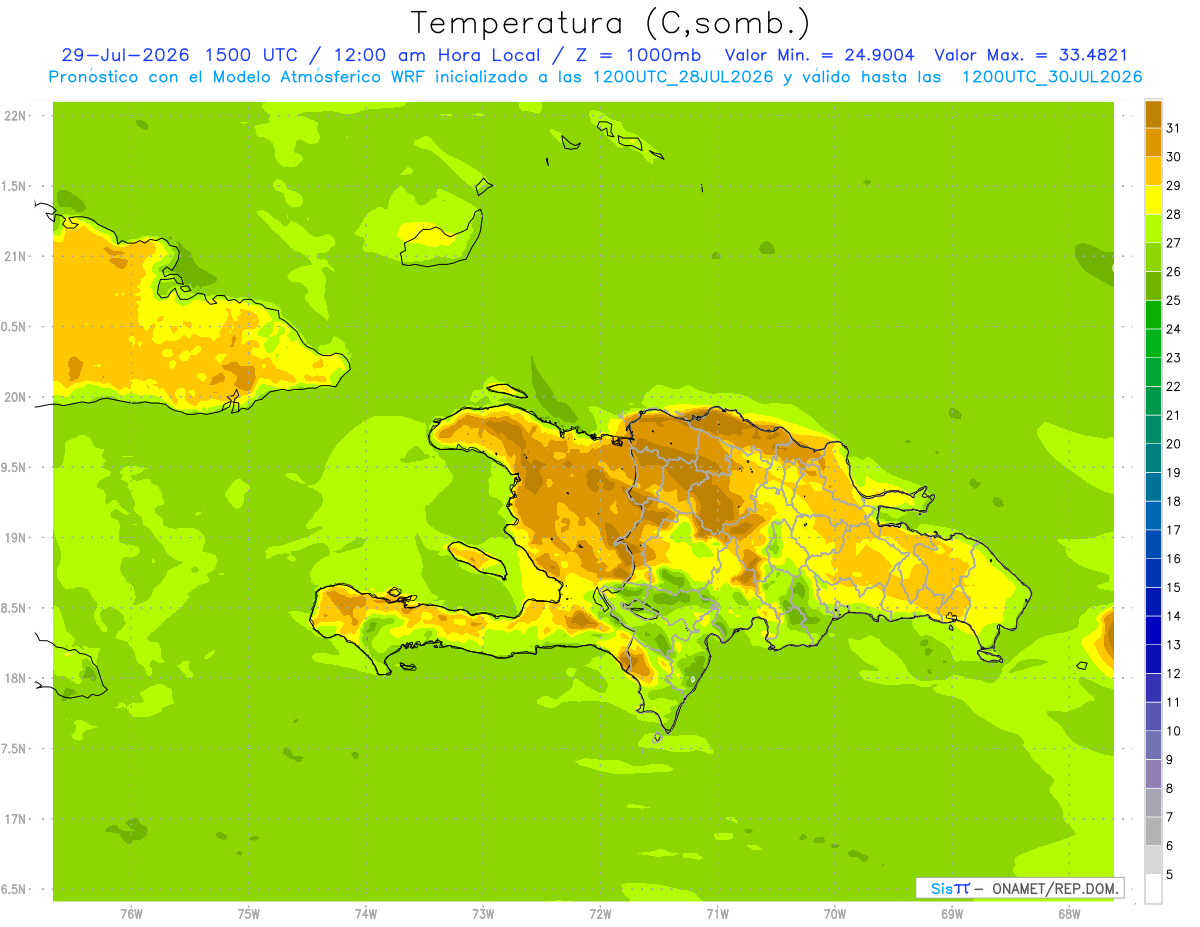Click the 7.5N latitude axis label
Viewport: 1200px width, 927px height.
pyautogui.click(x=14, y=749)
